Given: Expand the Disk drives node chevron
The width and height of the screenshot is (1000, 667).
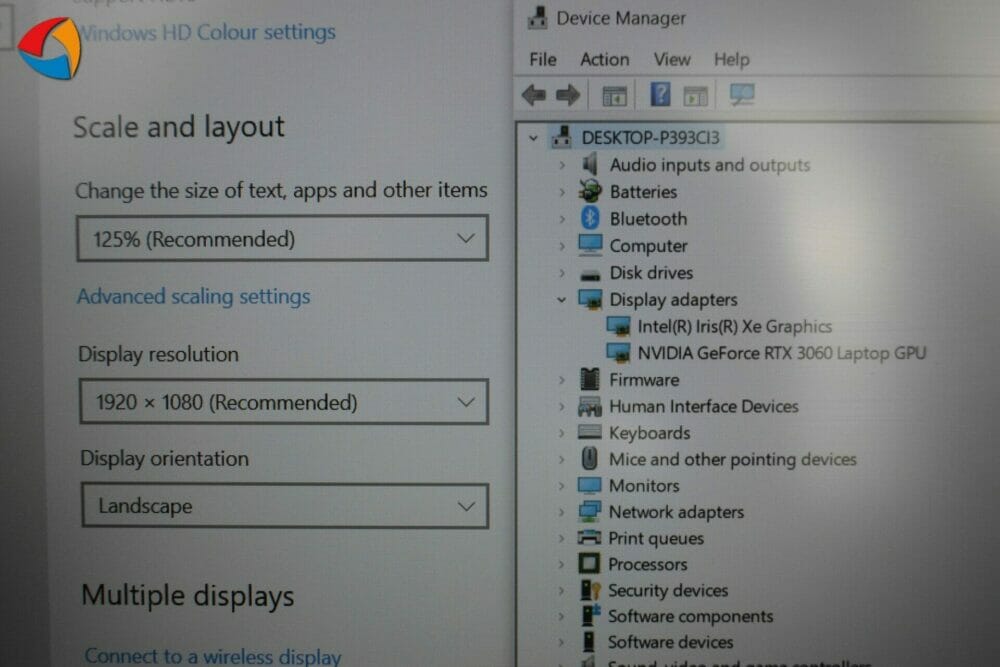Looking at the screenshot, I should click(x=562, y=273).
